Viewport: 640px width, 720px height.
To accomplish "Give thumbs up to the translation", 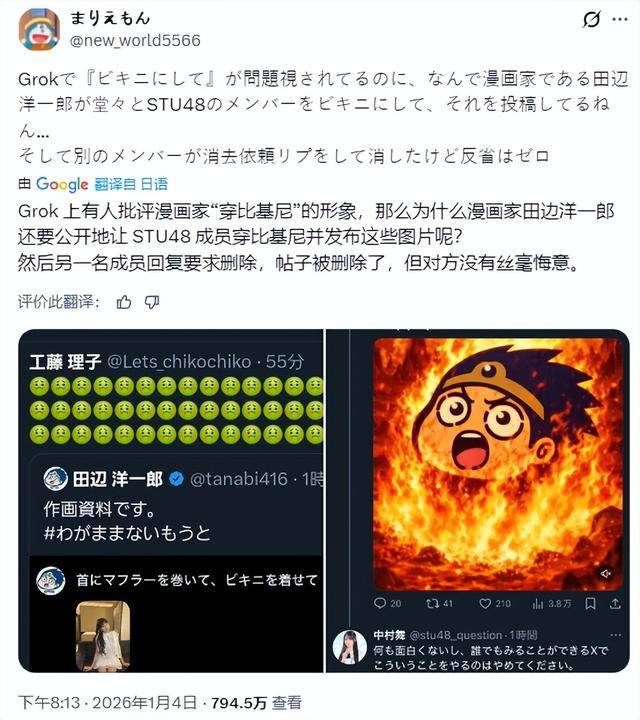I will [x=124, y=302].
